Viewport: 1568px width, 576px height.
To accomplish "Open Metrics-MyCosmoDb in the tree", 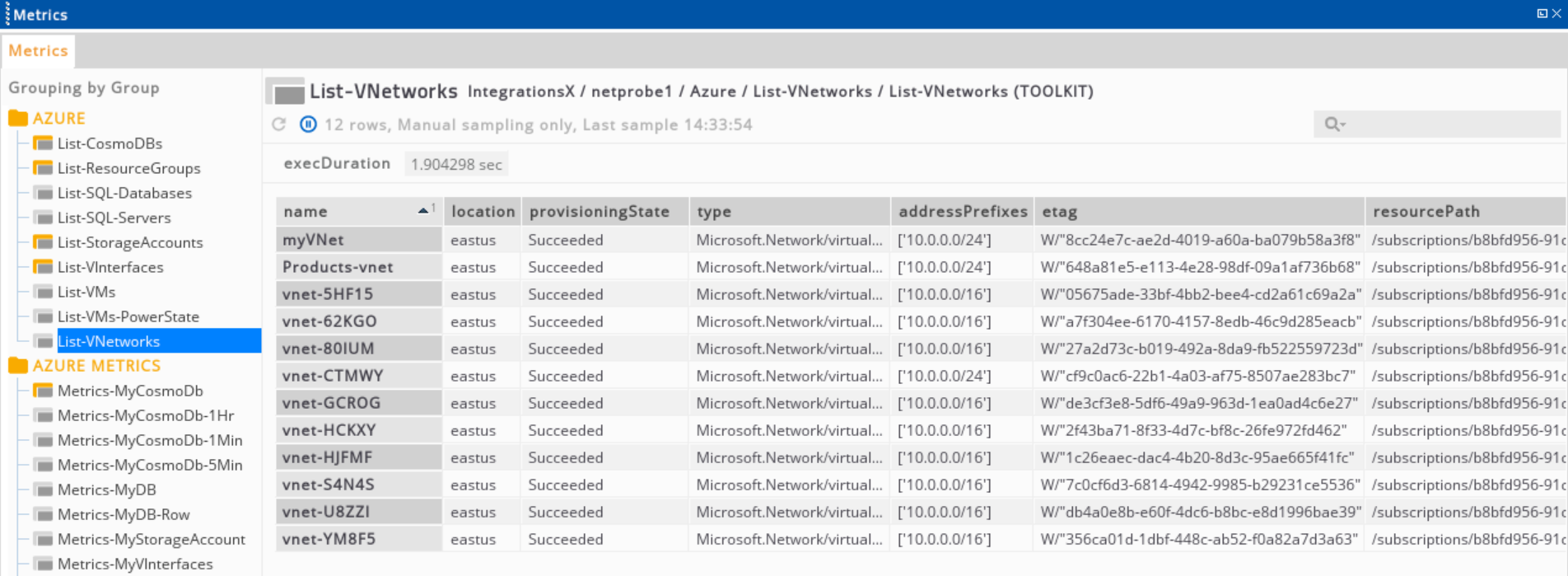I will (x=130, y=391).
